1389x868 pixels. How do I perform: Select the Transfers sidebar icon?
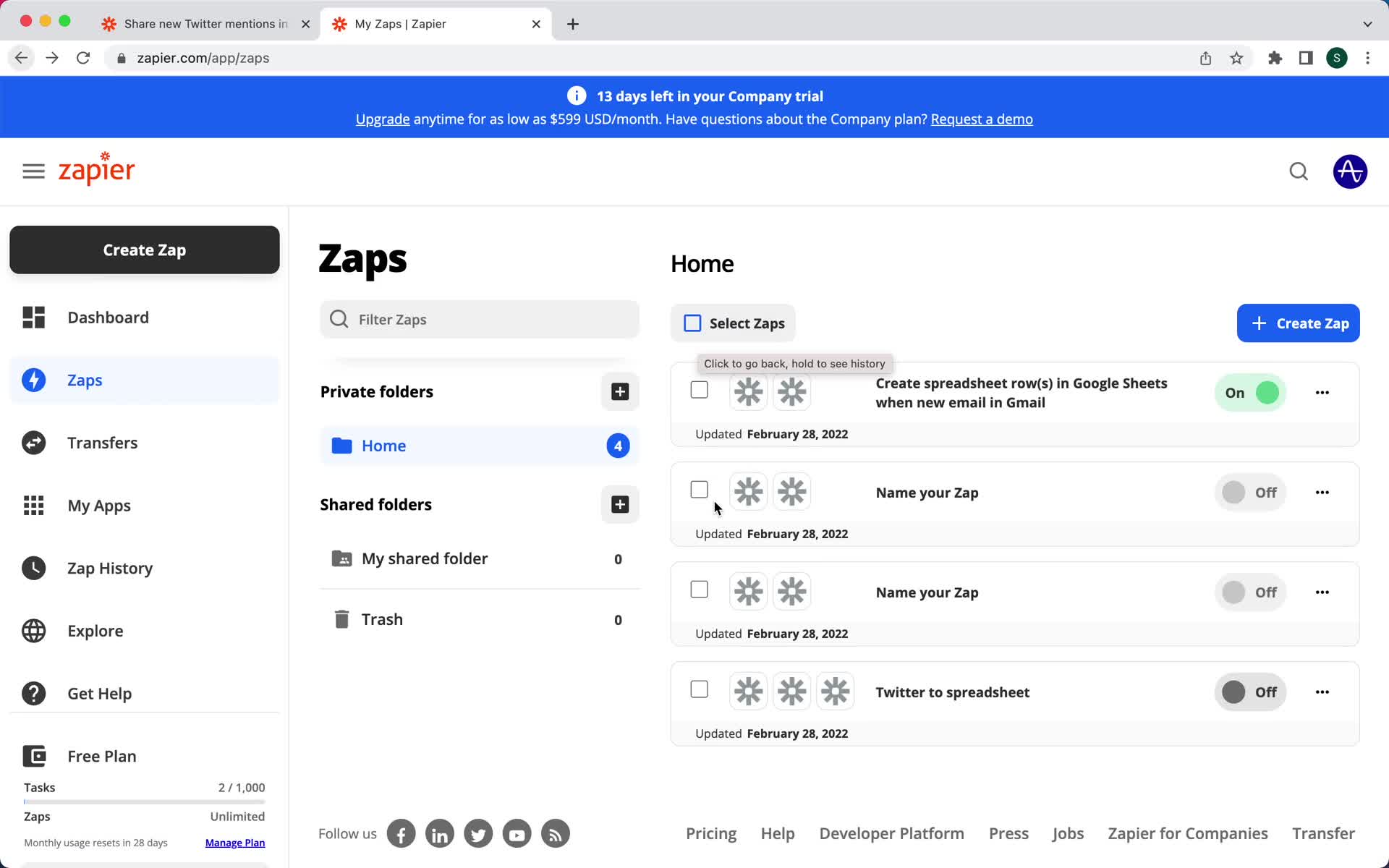click(35, 443)
